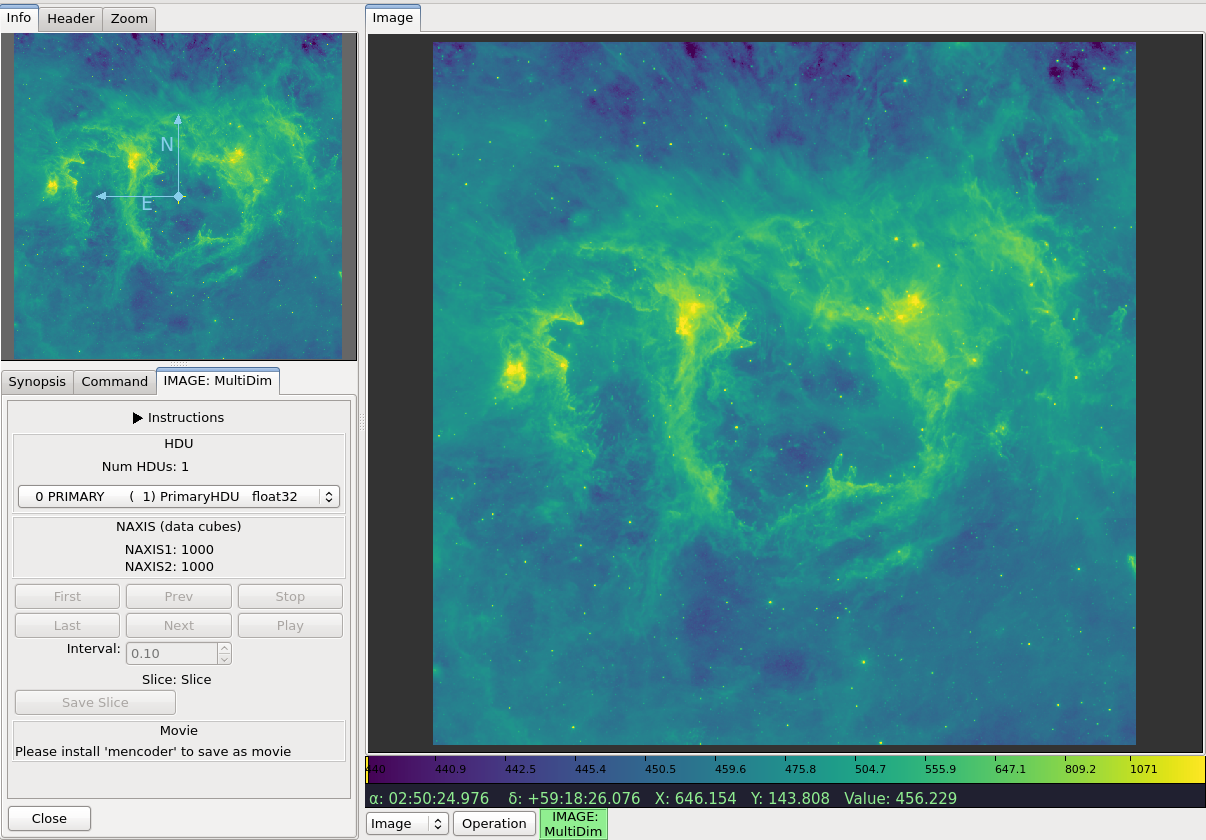Click the Save Slice button

point(95,702)
